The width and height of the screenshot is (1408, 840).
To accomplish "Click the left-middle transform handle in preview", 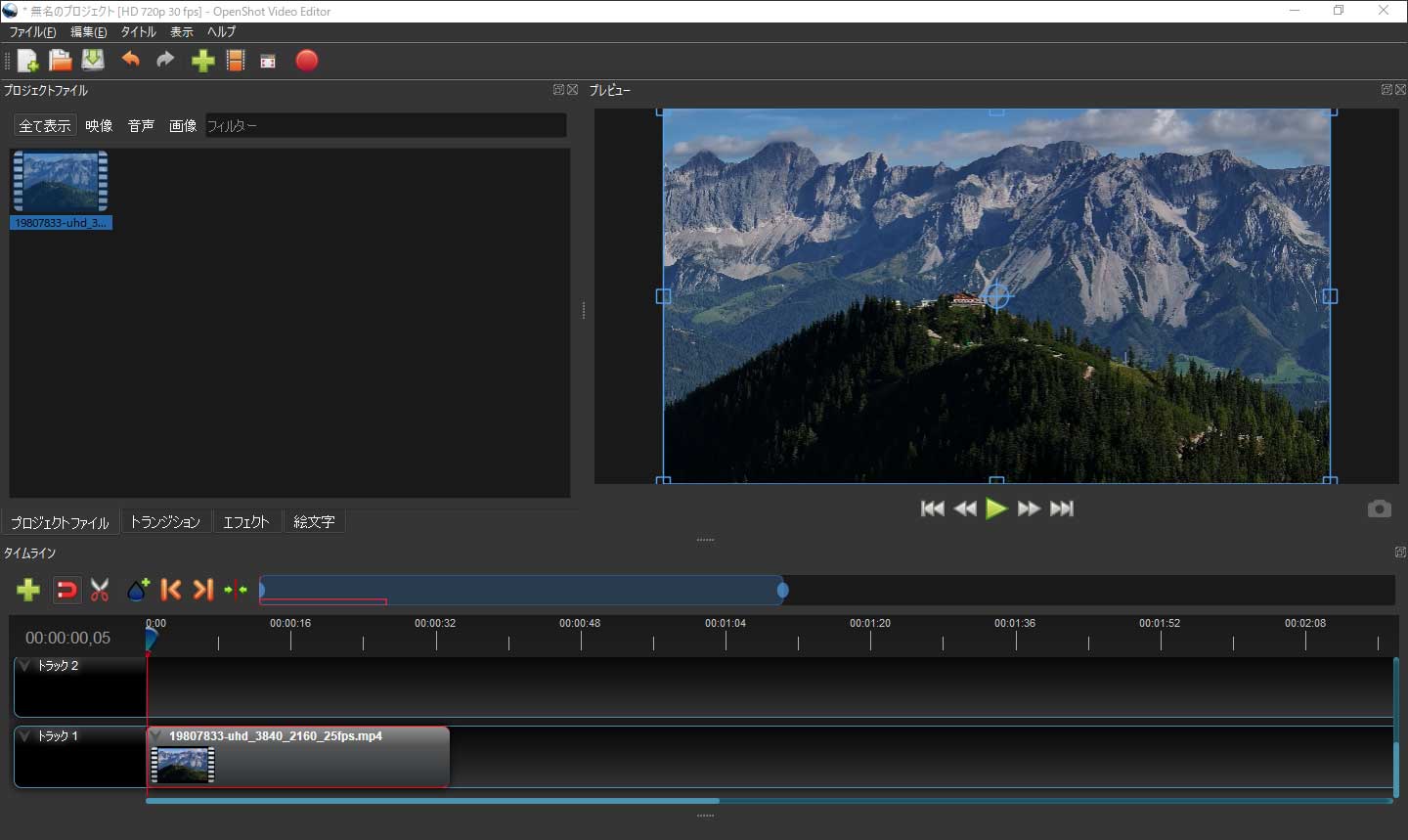I will [x=663, y=295].
